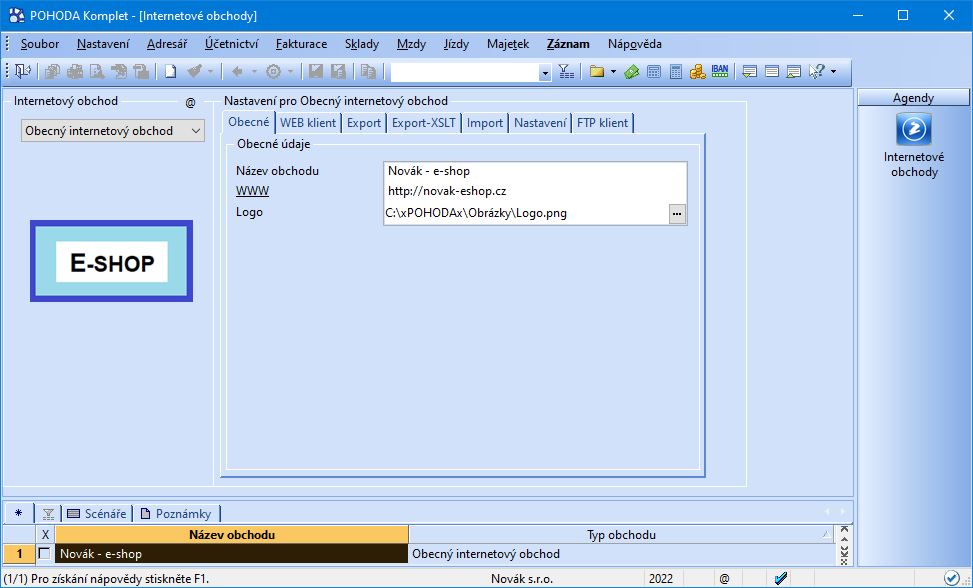
Task: Open the Nastavení menu in the menu bar
Action: (103, 44)
